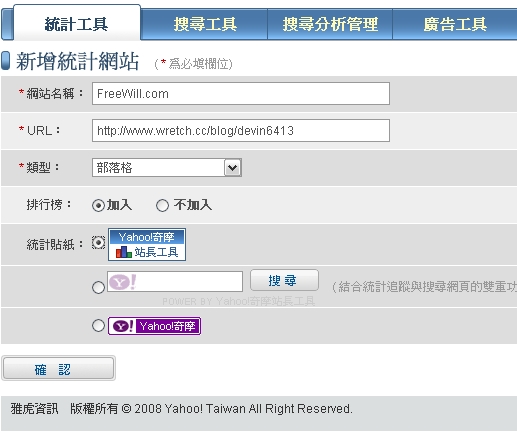Click the Y! logo in purple badge

click(123, 326)
